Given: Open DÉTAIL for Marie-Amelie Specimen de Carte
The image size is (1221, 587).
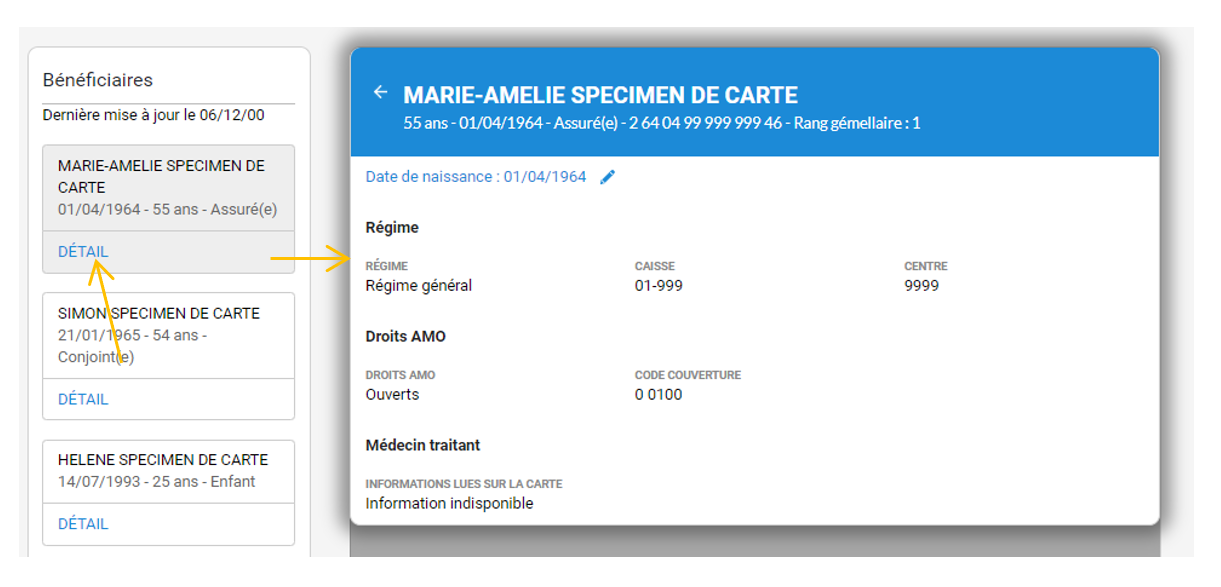Looking at the screenshot, I should coord(83,252).
